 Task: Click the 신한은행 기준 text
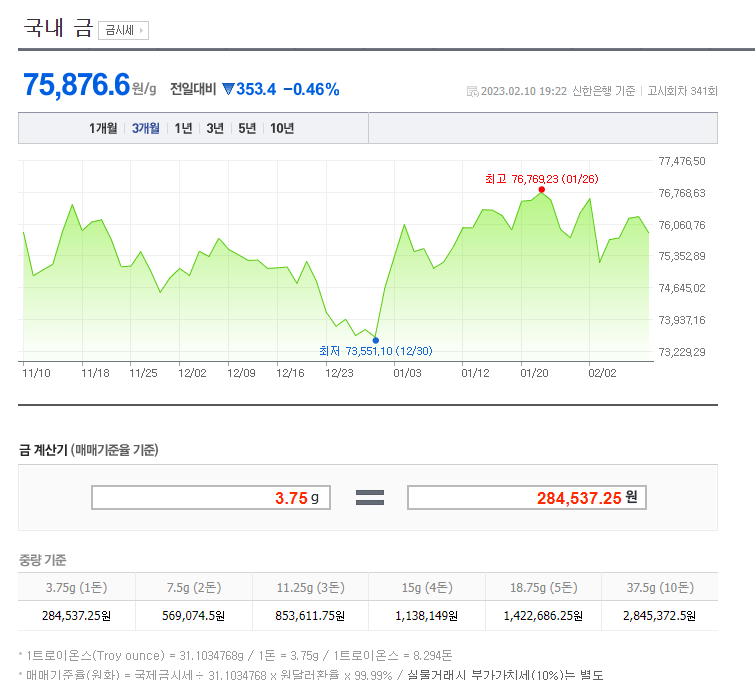coord(604,91)
